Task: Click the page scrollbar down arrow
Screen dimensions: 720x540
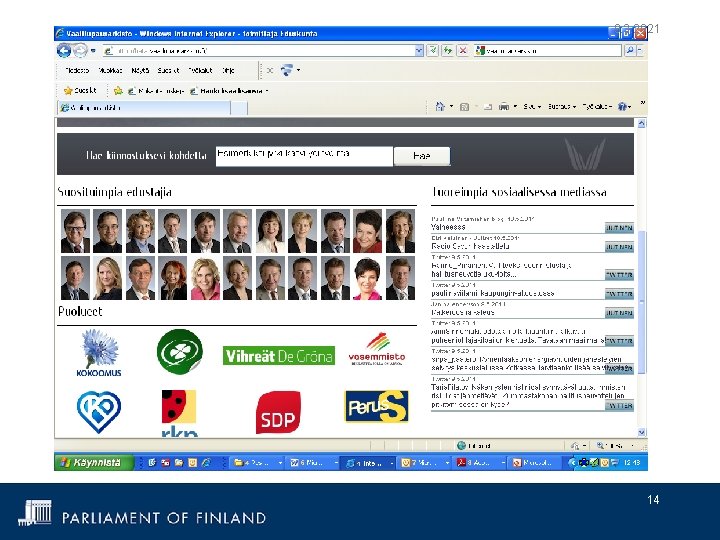Action: 641,432
